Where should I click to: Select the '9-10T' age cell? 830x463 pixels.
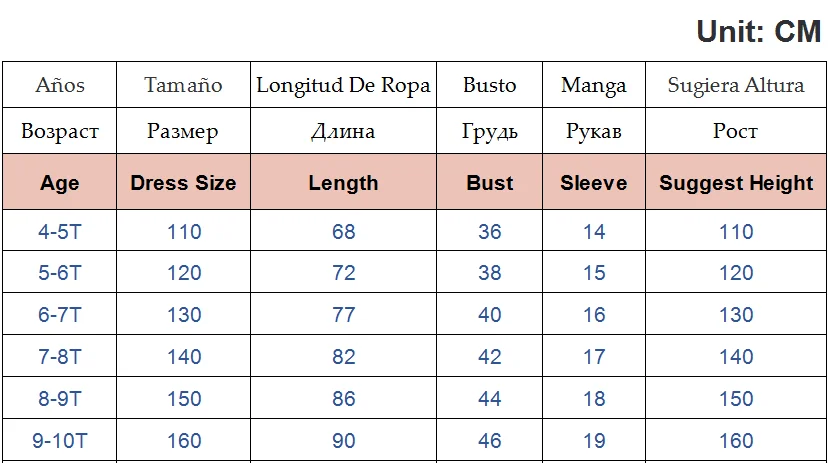[x=60, y=440]
